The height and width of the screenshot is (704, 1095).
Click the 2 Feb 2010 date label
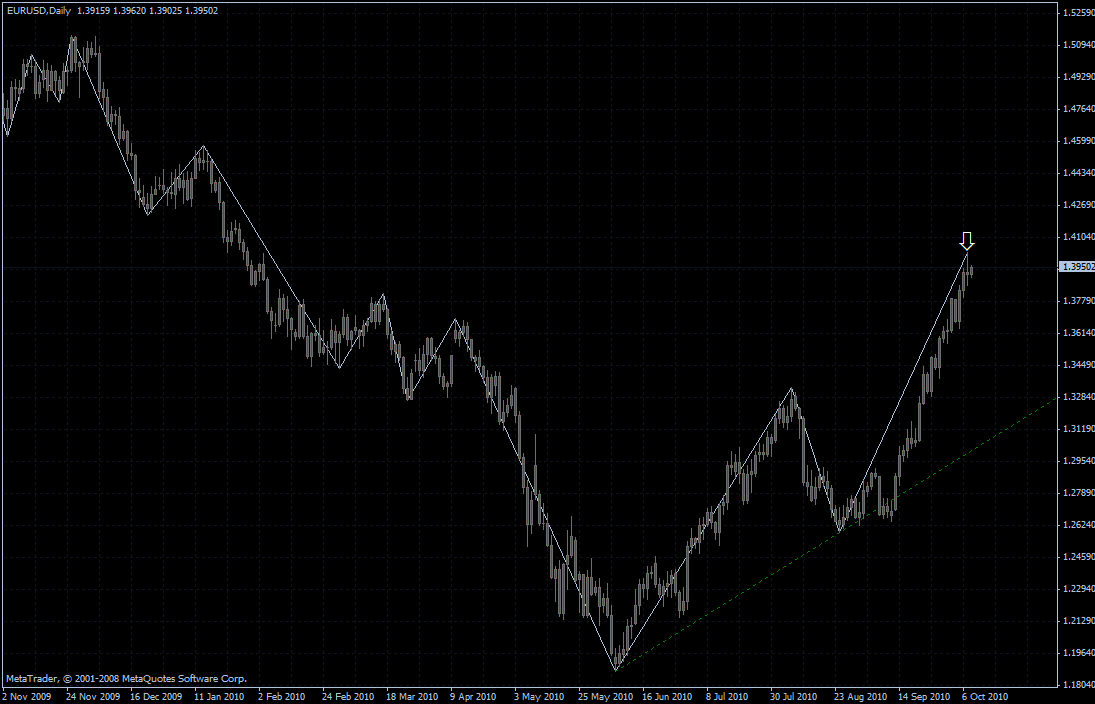[x=281, y=696]
